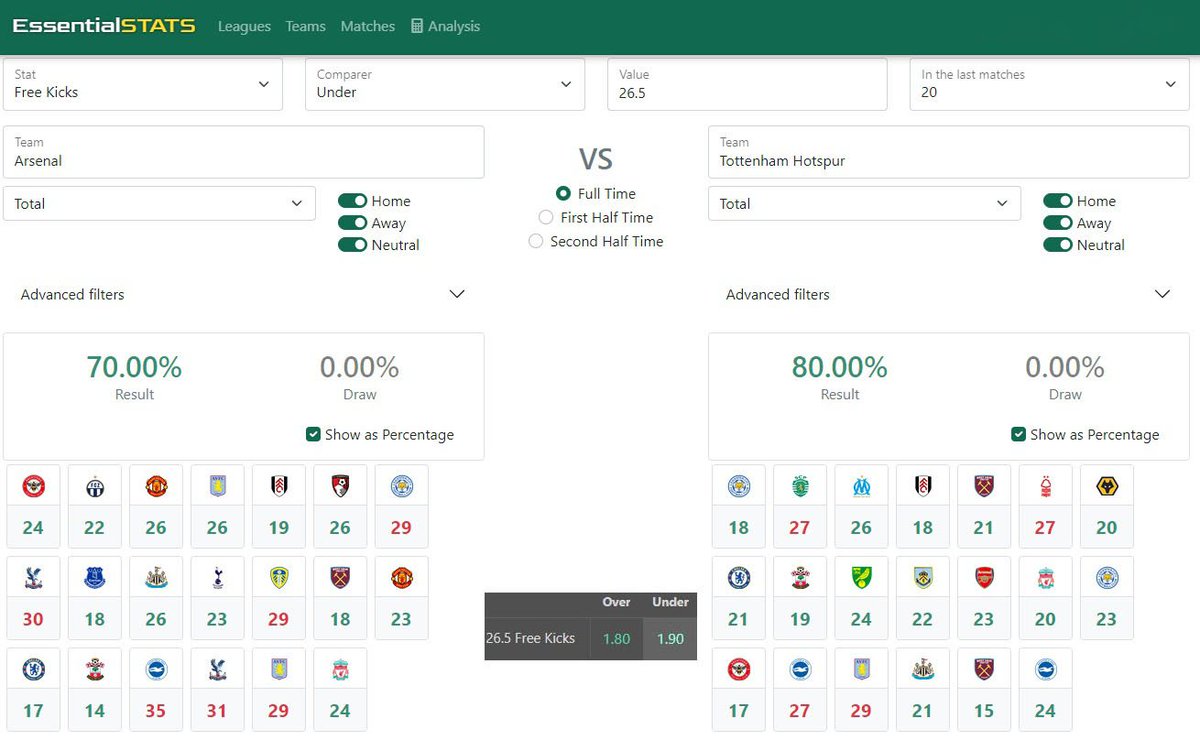Click the 26.5 Free Kicks odds label

pos(530,638)
